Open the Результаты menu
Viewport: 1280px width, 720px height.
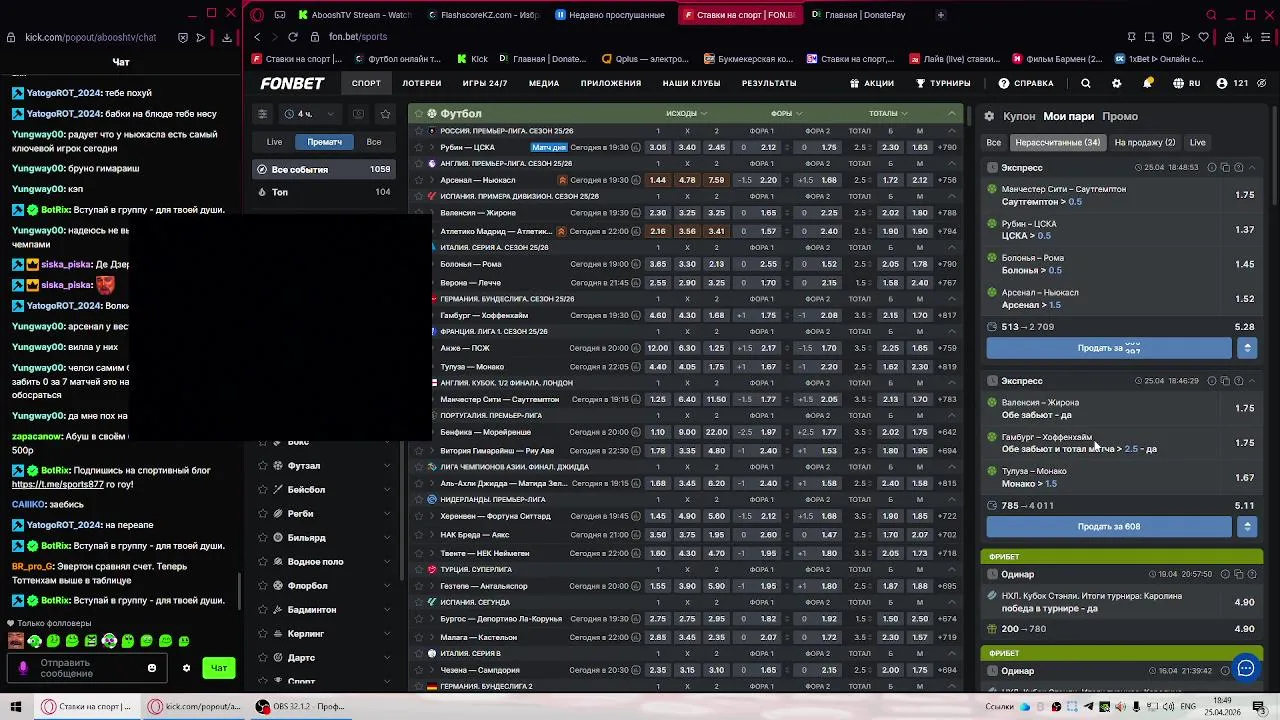click(x=769, y=83)
